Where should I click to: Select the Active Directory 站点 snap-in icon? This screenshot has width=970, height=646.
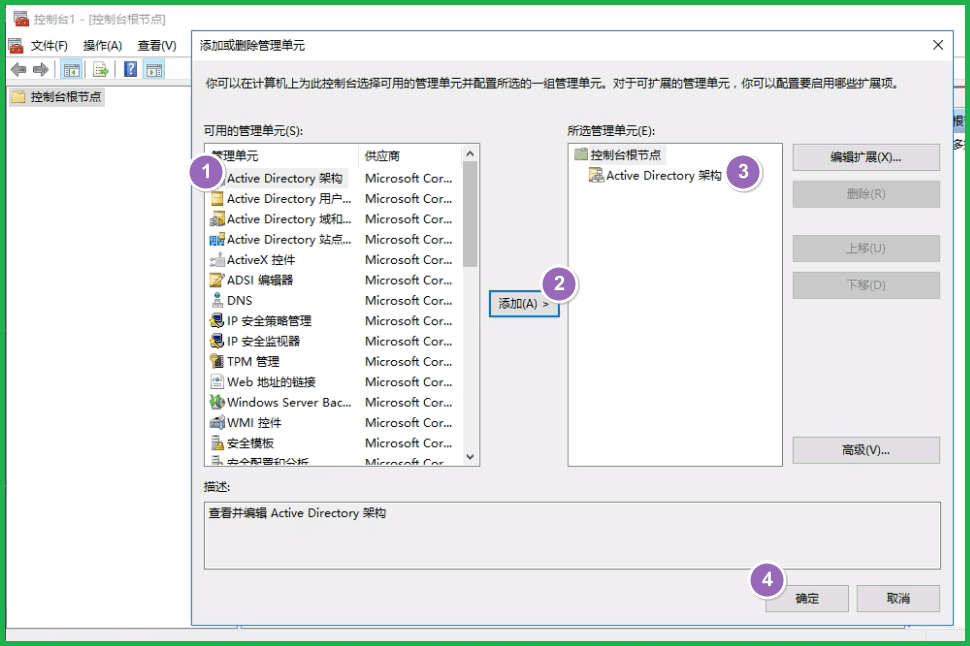point(217,239)
